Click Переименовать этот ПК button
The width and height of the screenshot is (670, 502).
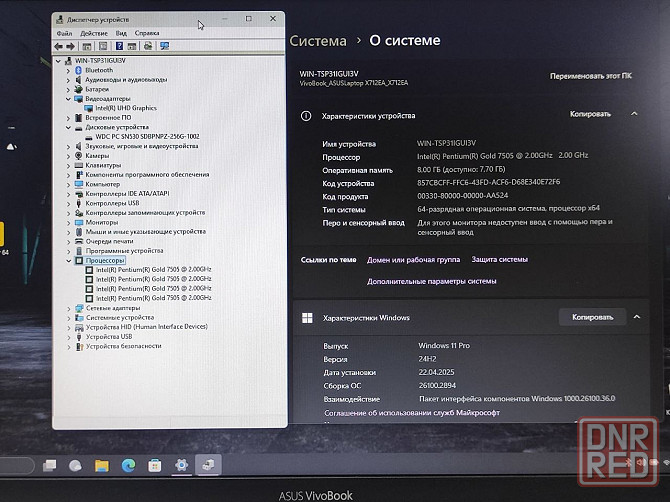591,76
